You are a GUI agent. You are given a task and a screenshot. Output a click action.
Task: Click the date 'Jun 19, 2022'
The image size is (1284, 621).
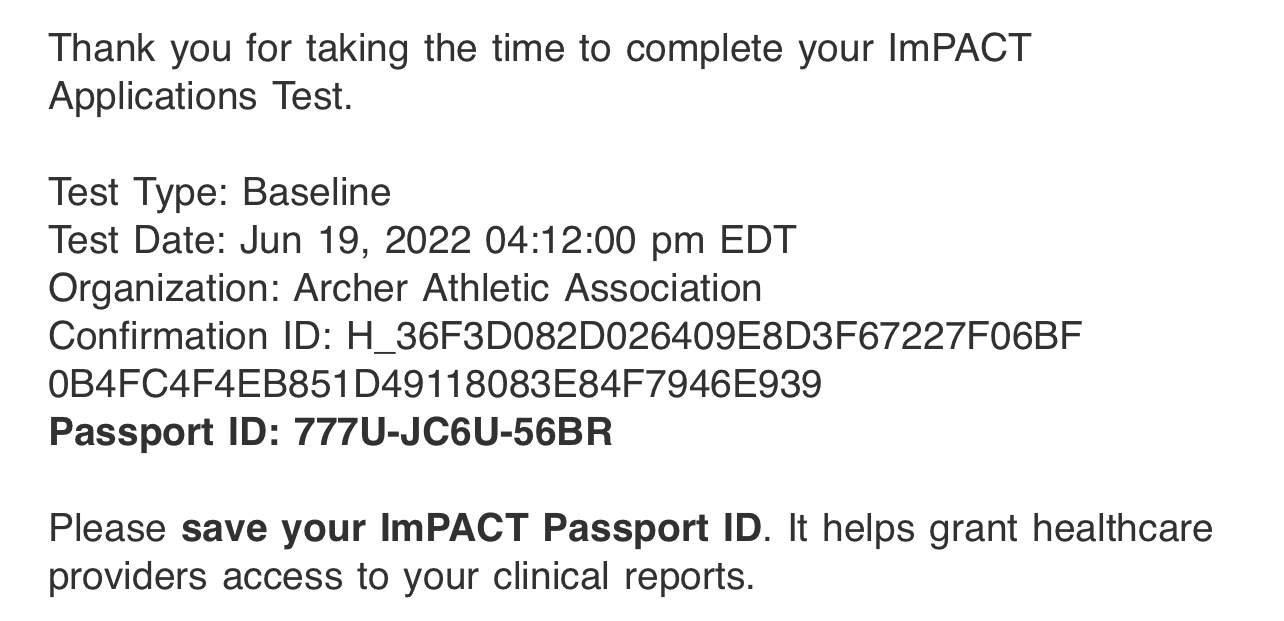[355, 240]
